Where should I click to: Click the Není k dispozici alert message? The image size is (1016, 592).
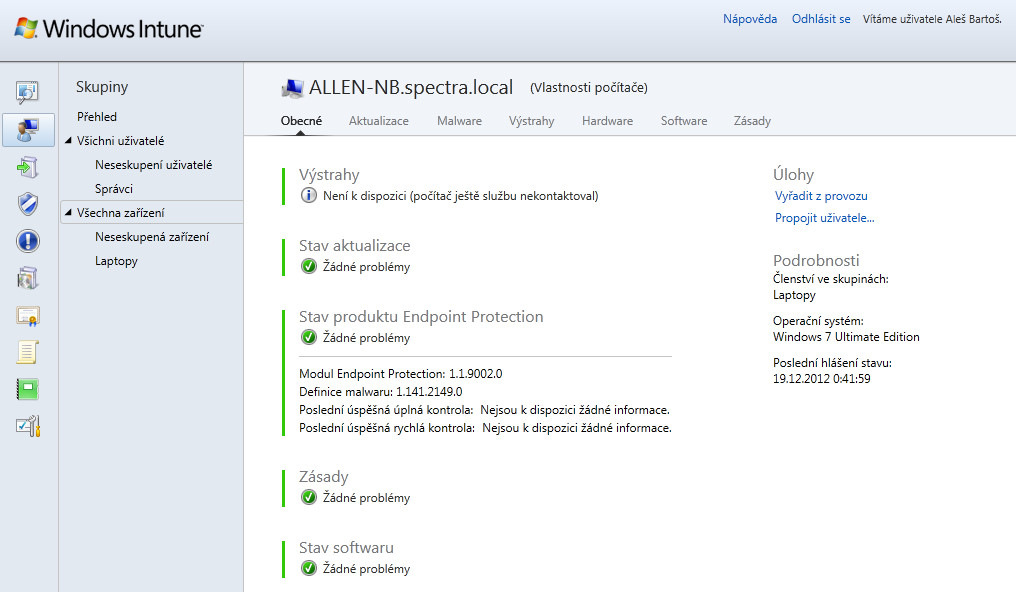click(x=461, y=196)
